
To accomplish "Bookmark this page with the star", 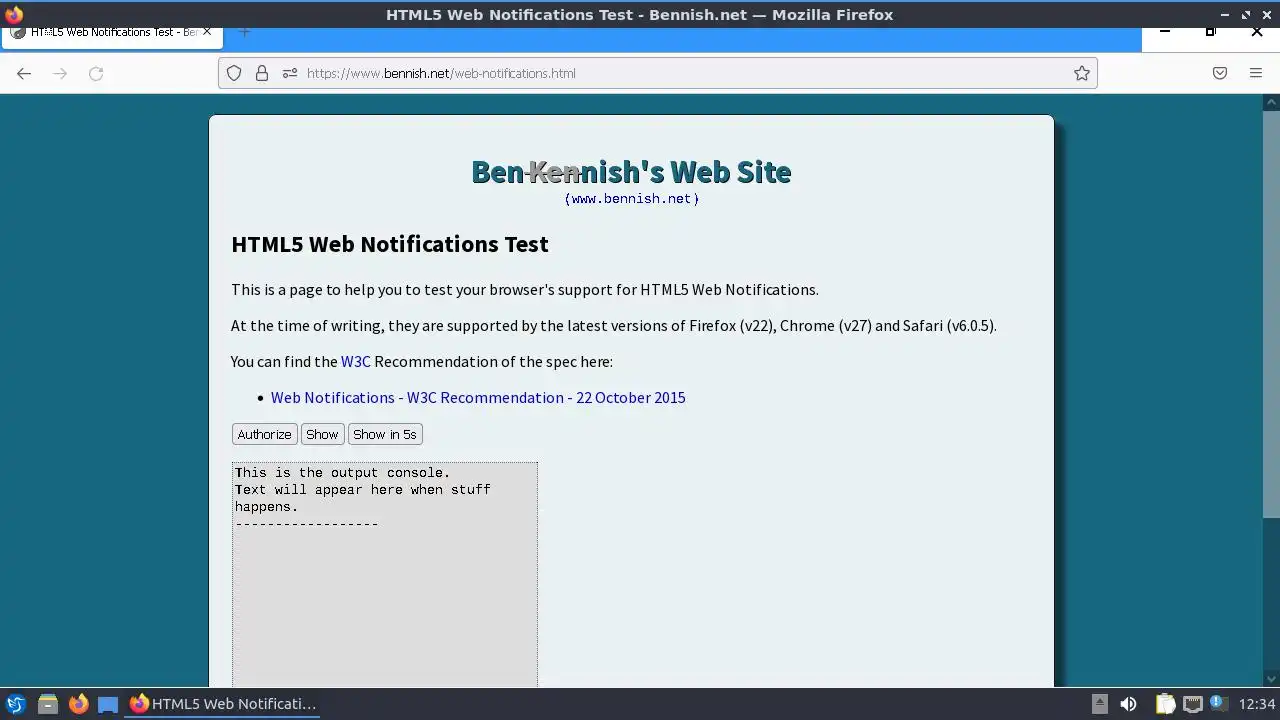I will point(1081,73).
